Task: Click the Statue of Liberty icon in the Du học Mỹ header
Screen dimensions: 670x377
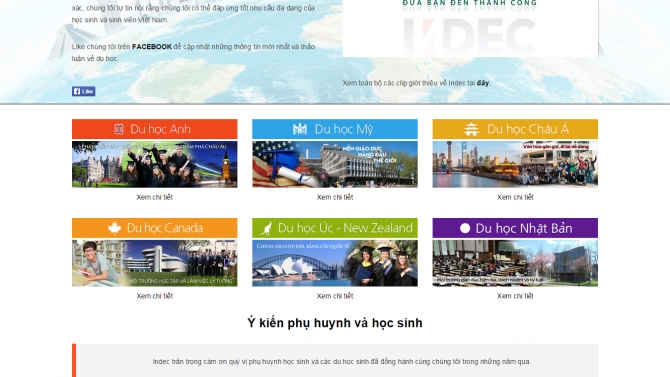Action: (300, 129)
